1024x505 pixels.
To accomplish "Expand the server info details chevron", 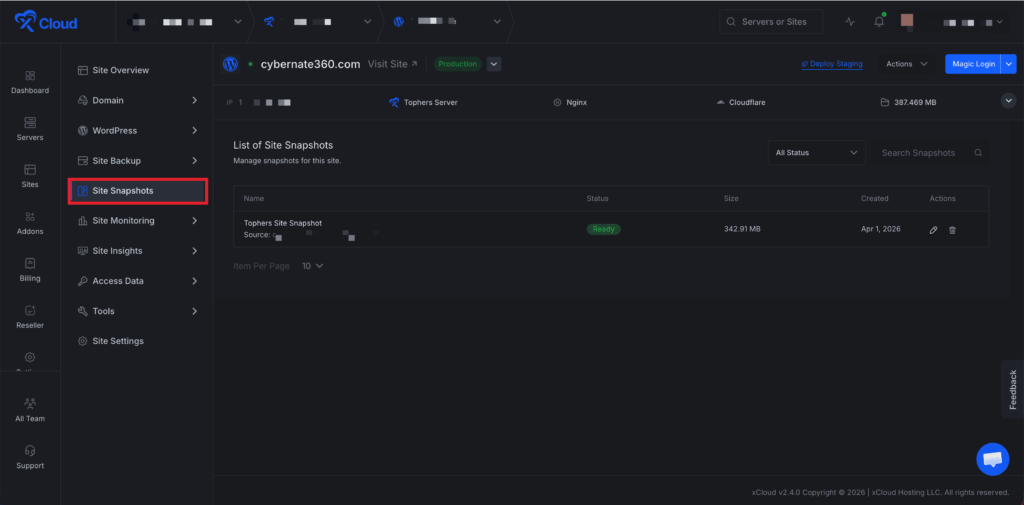I will (1008, 101).
